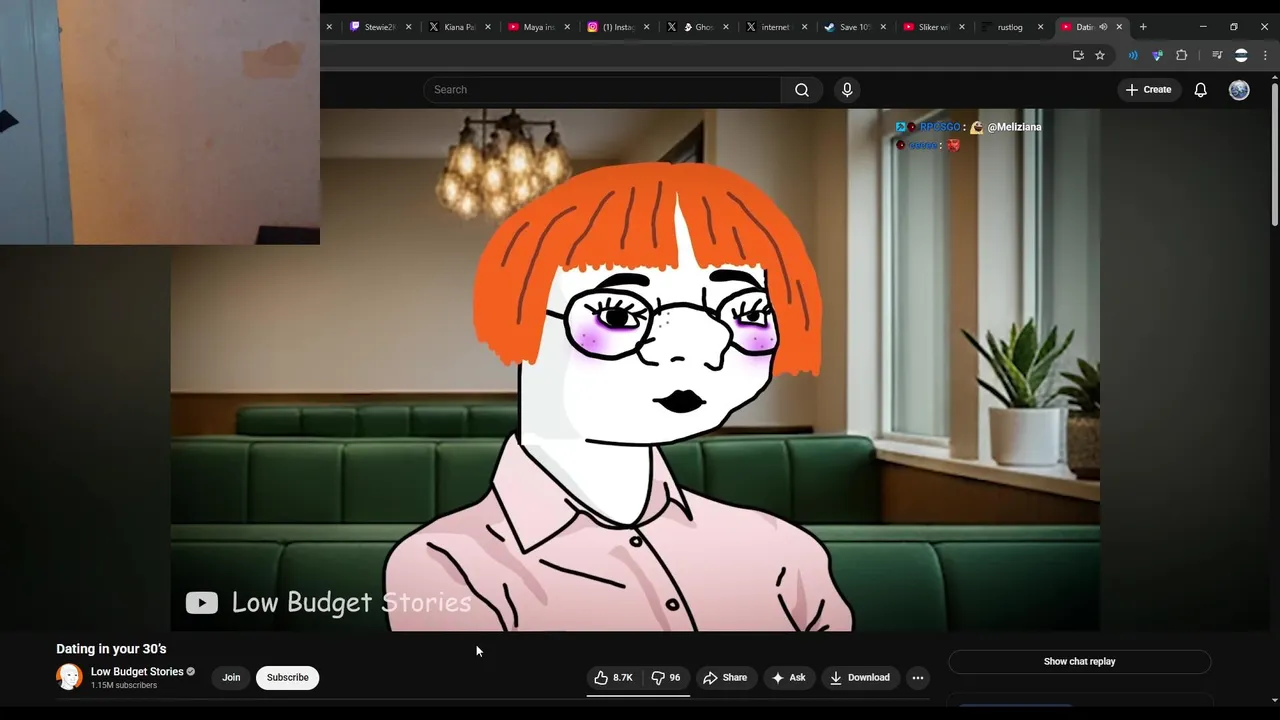Join the Low Budget Stories channel

[x=231, y=678]
